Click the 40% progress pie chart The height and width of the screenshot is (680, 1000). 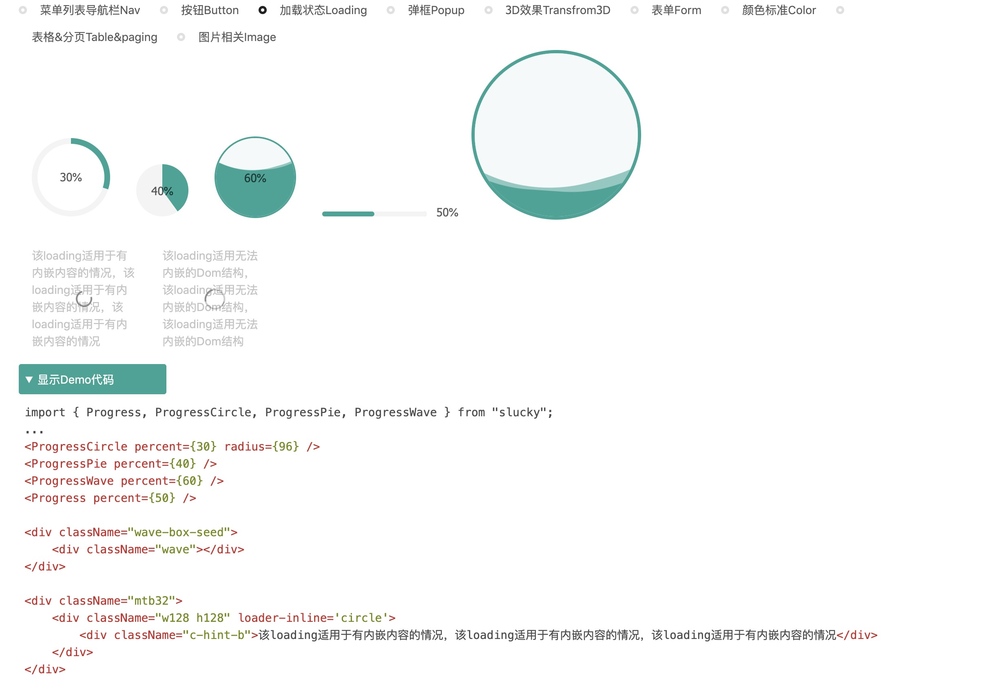[x=162, y=190]
